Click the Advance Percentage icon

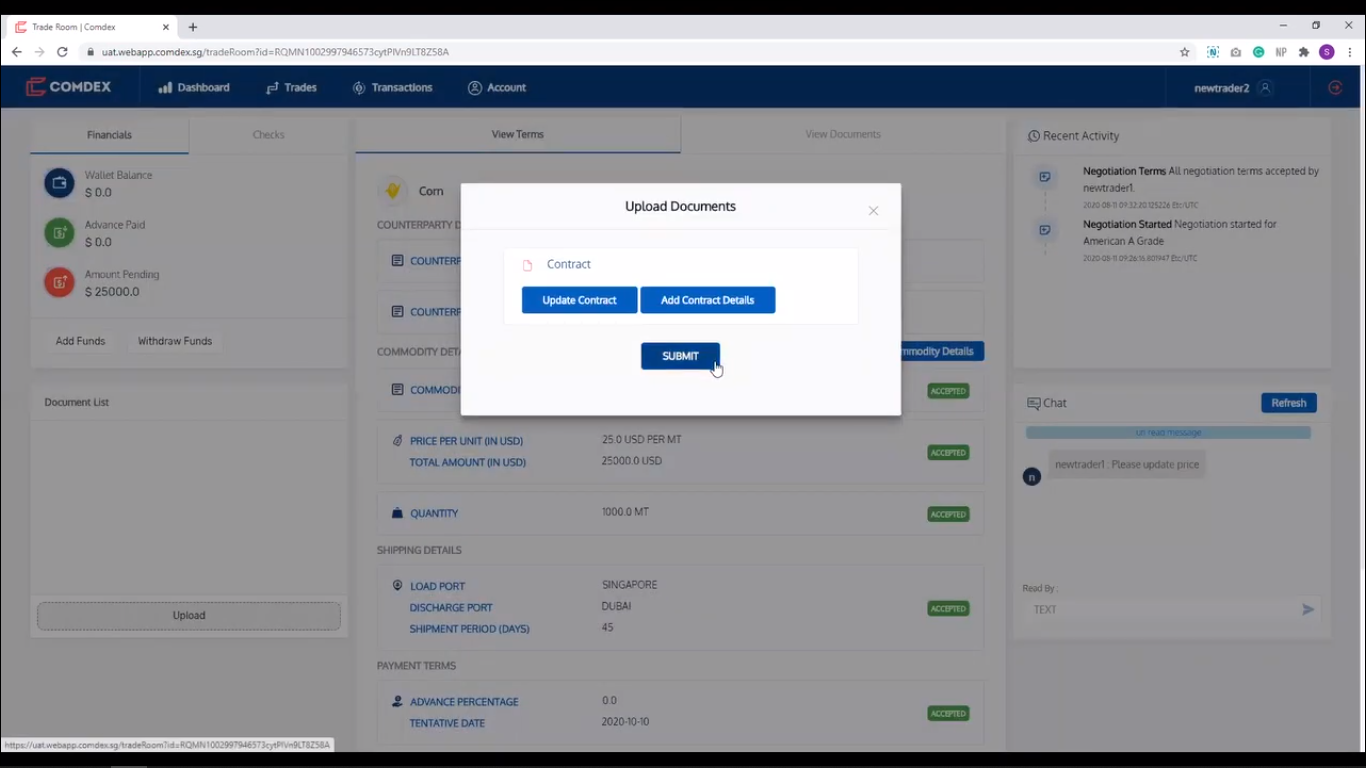[397, 702]
